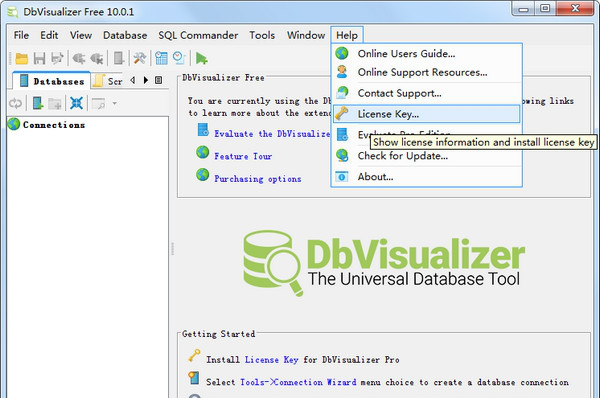The height and width of the screenshot is (413, 600).
Task: Click the save floppy disk toolbar icon
Action: (39, 59)
